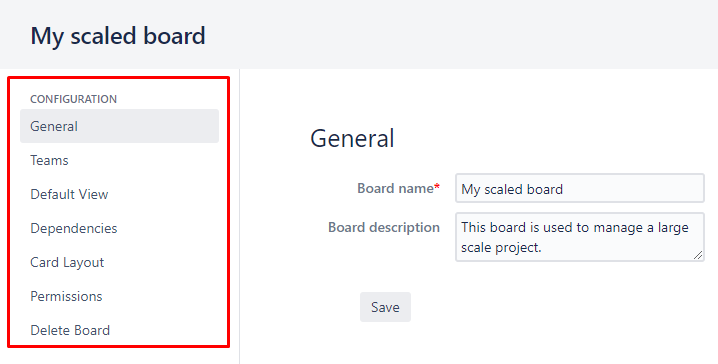718x364 pixels.
Task: Focus the Board name input field
Action: click(580, 188)
